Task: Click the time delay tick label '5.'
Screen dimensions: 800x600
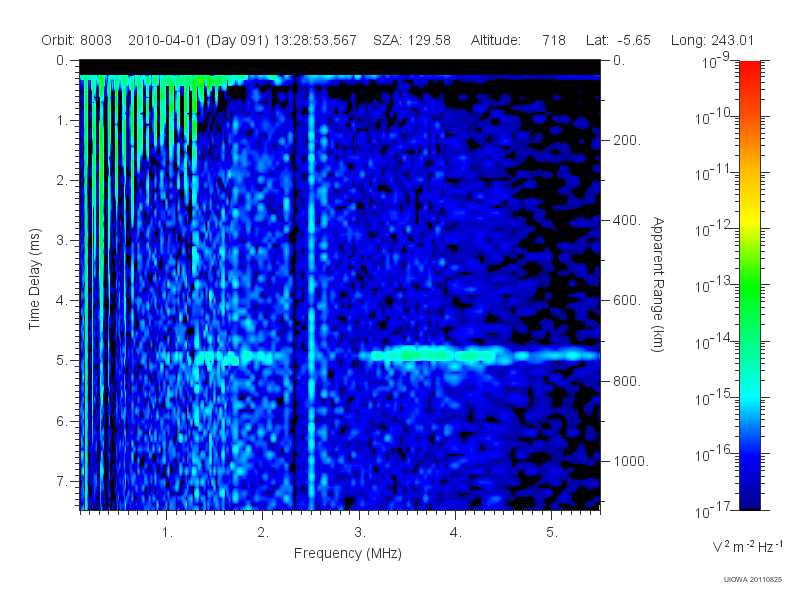Action: click(x=62, y=360)
